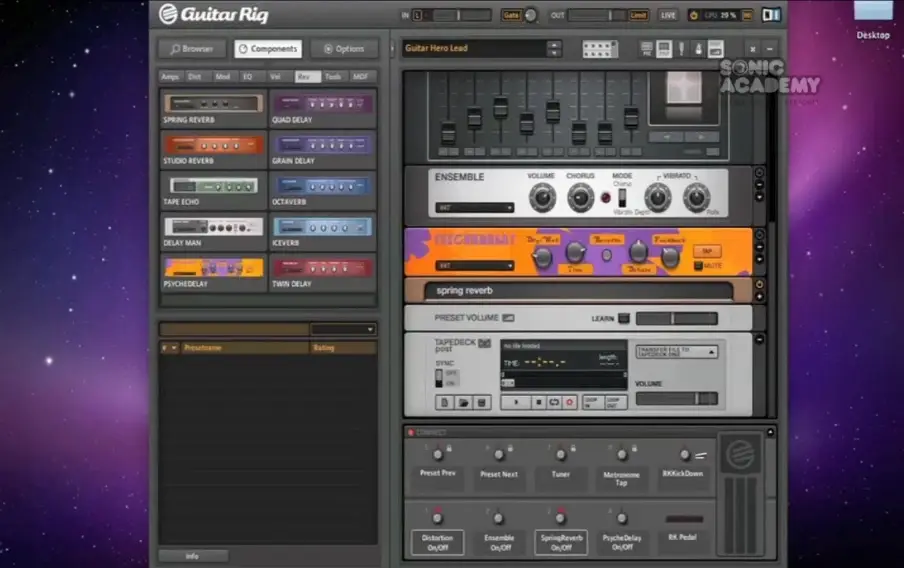Click the Guitar Rig logo
The height and width of the screenshot is (568, 904).
pyautogui.click(x=214, y=14)
